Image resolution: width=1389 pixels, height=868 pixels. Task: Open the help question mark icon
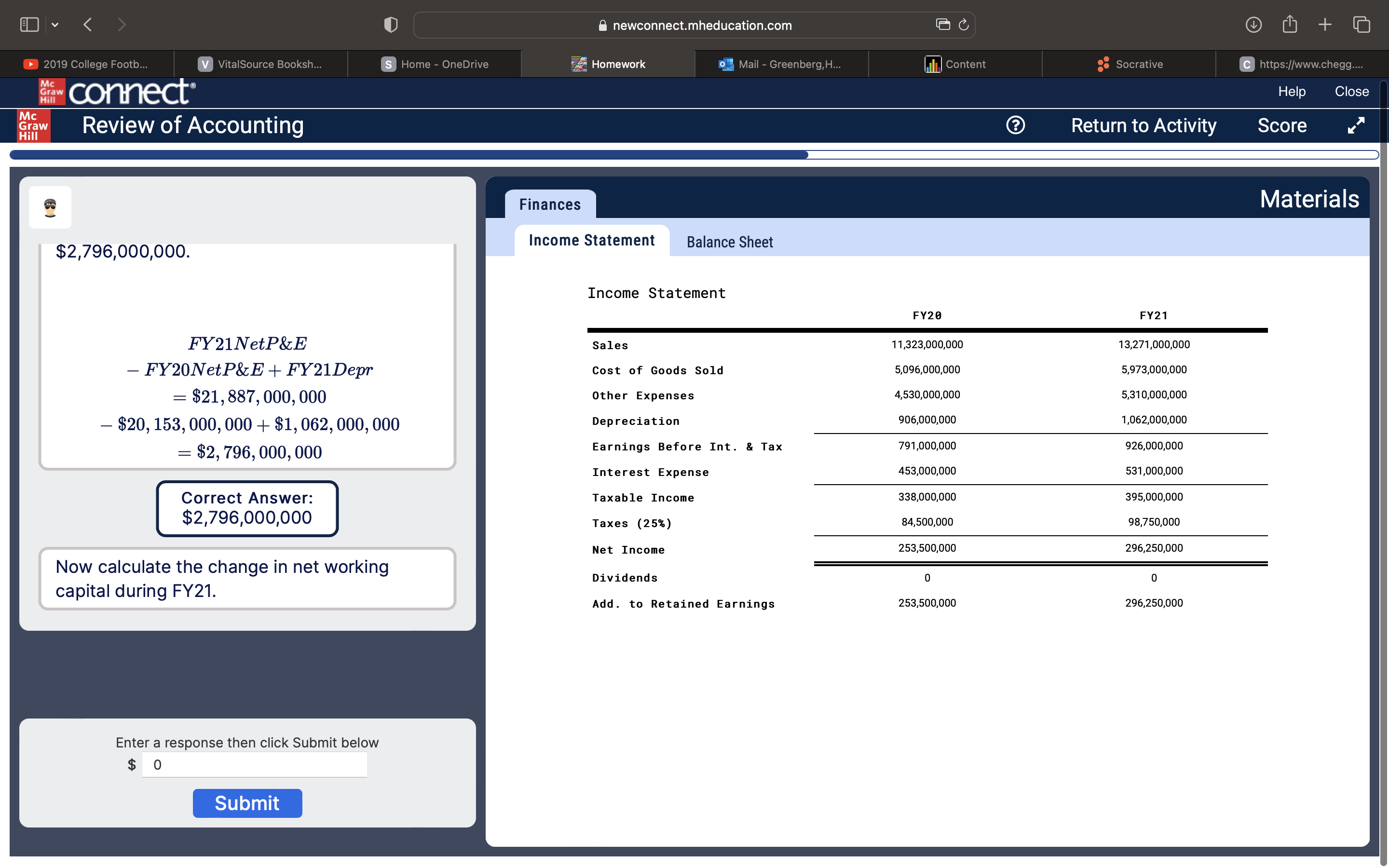[x=1015, y=125]
